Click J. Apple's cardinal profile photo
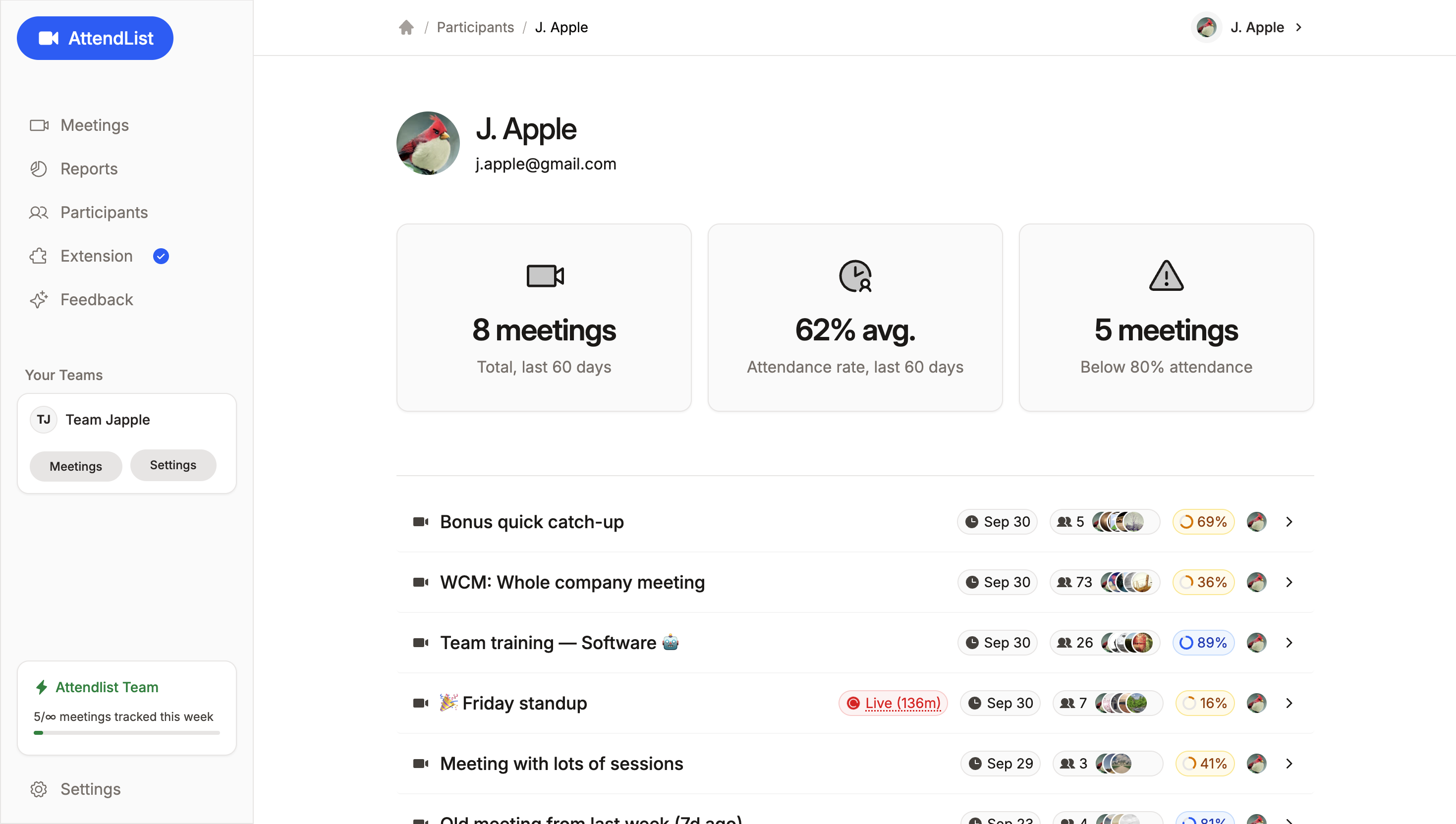Viewport: 1456px width, 824px height. [428, 143]
